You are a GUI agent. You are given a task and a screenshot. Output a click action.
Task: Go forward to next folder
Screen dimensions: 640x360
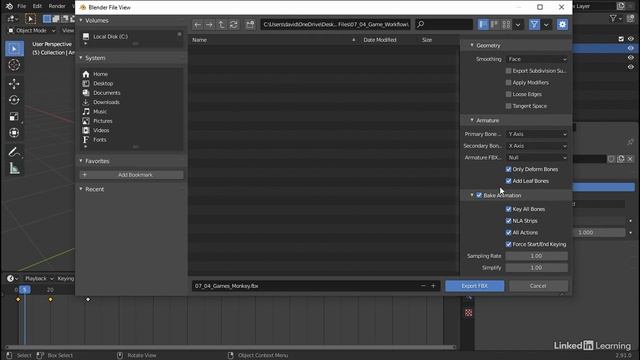pos(209,24)
